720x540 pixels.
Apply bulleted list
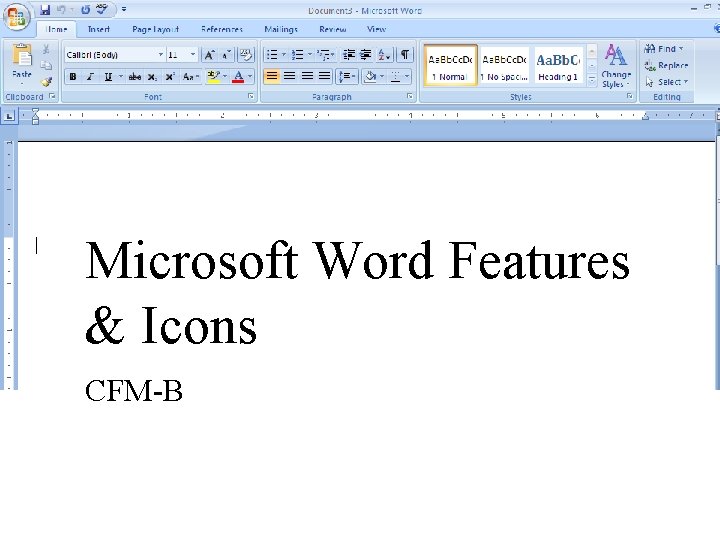point(272,55)
